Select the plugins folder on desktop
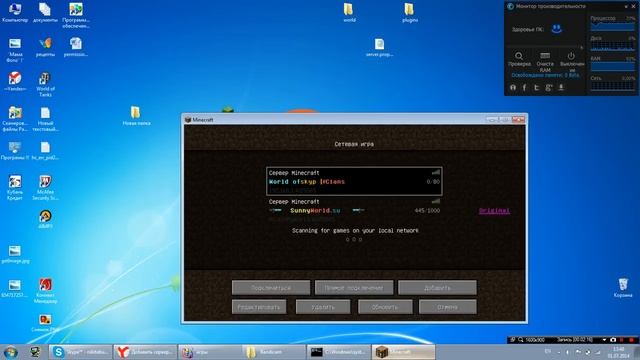 409,12
